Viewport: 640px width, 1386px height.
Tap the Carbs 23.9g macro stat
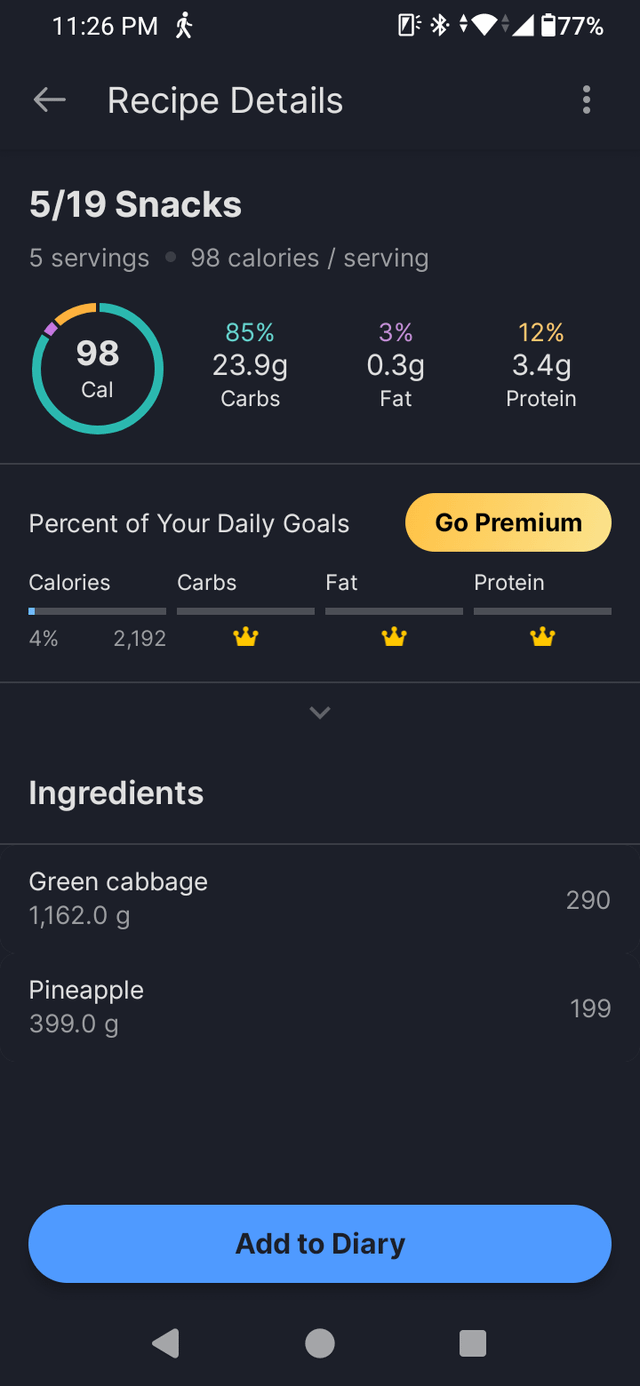click(x=250, y=365)
